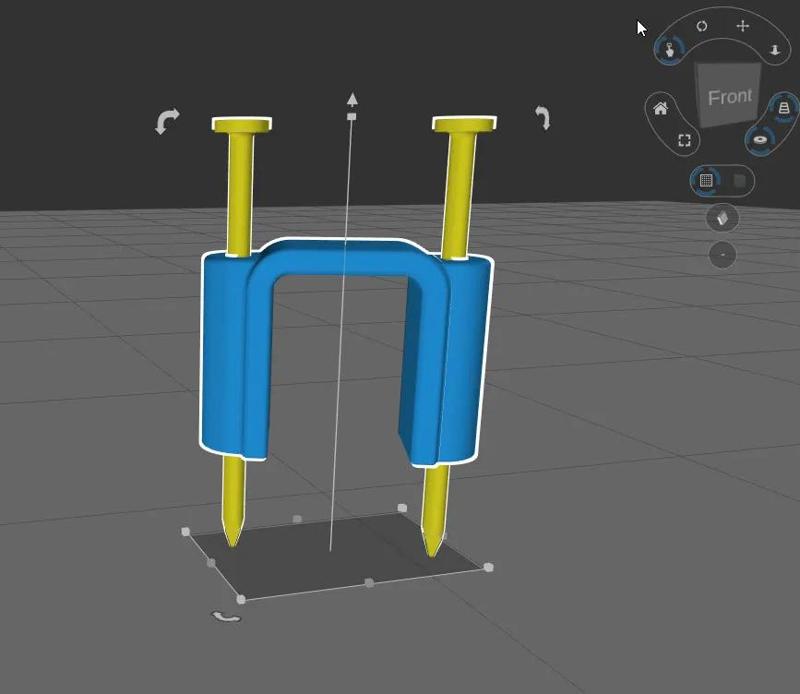Toggle the grid display on the pill switch
This screenshot has width=800, height=694.
[x=706, y=180]
